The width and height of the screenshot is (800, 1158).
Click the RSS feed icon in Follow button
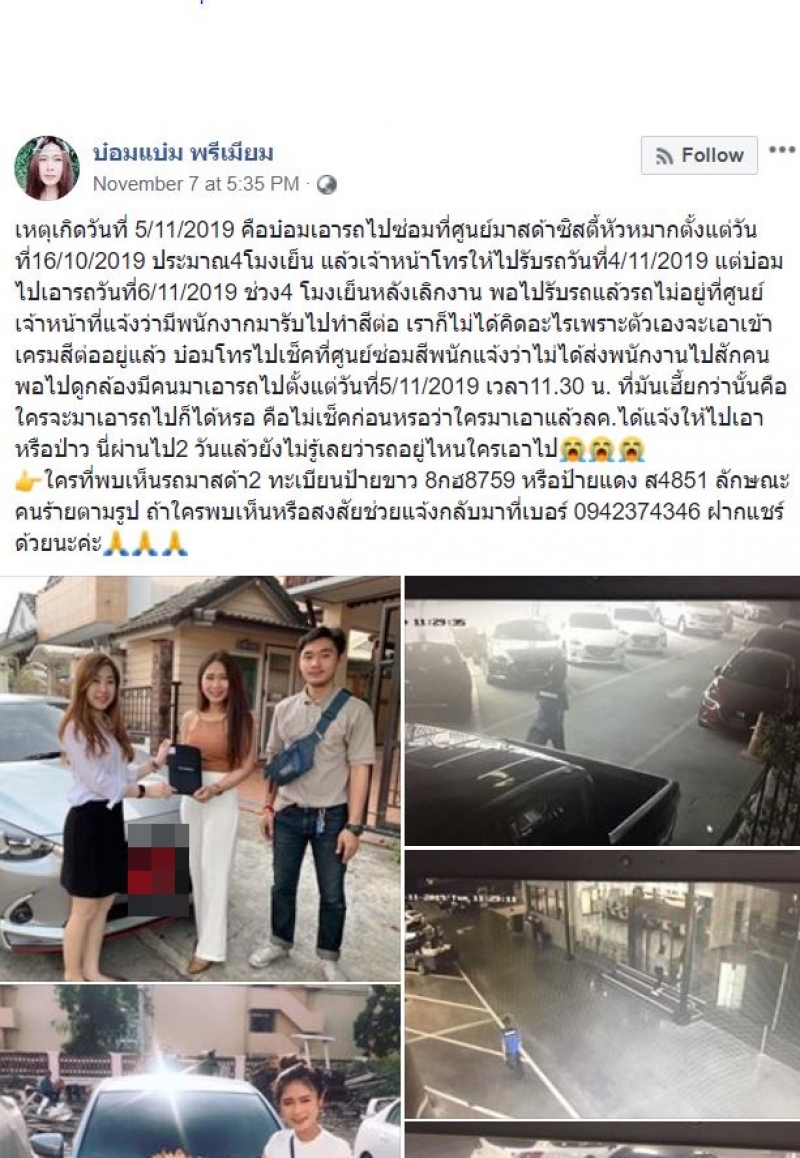664,156
